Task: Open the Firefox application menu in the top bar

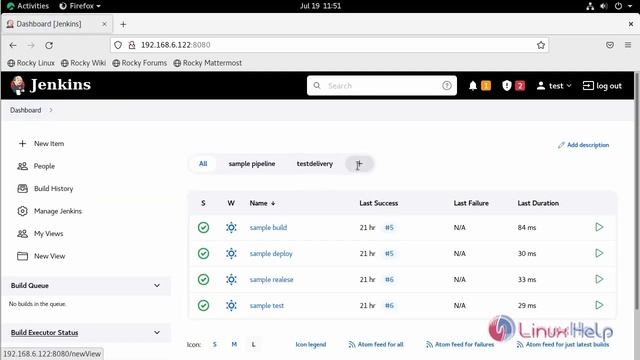Action: pos(80,6)
